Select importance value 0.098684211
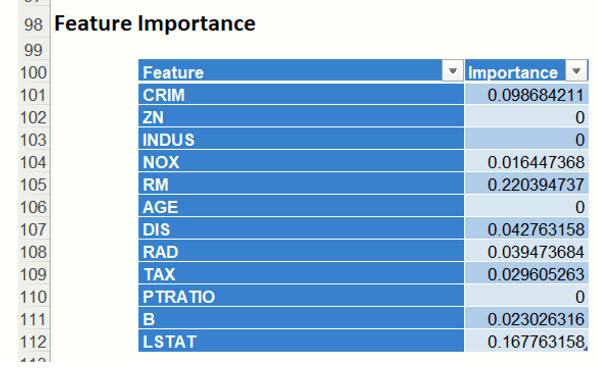 (x=526, y=95)
